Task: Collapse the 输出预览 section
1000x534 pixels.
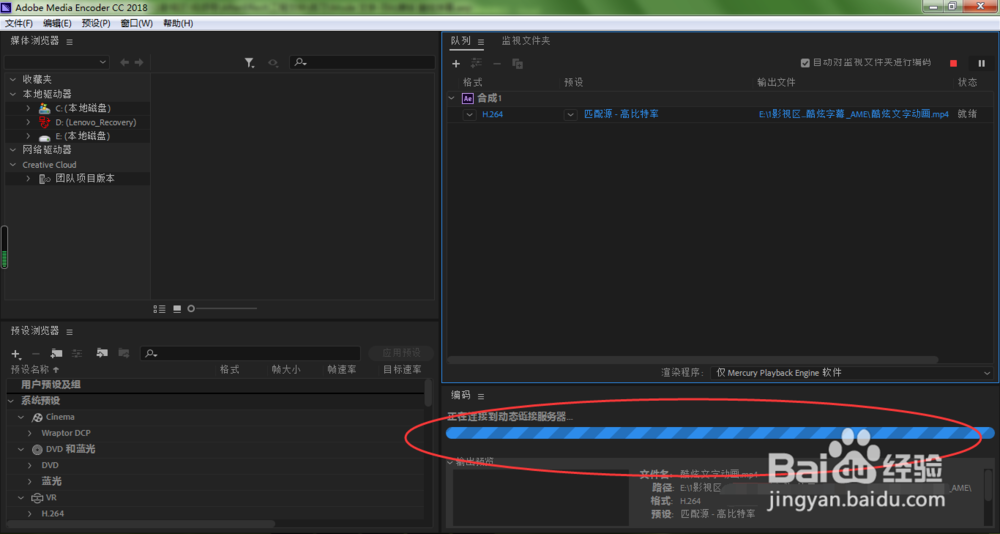Action: (x=451, y=461)
